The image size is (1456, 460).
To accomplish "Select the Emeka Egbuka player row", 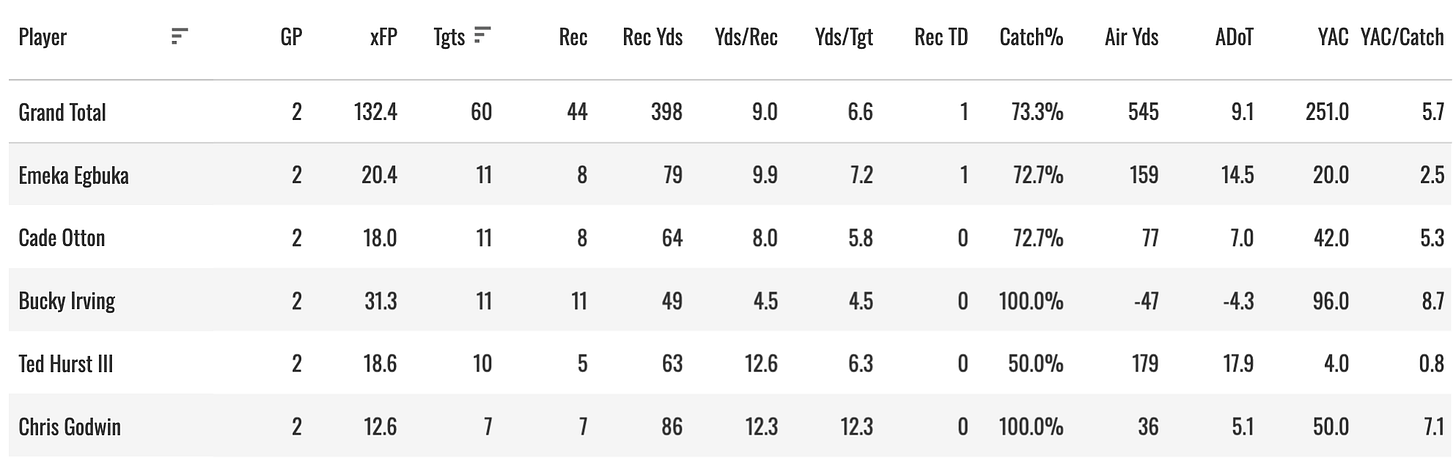I will point(728,175).
